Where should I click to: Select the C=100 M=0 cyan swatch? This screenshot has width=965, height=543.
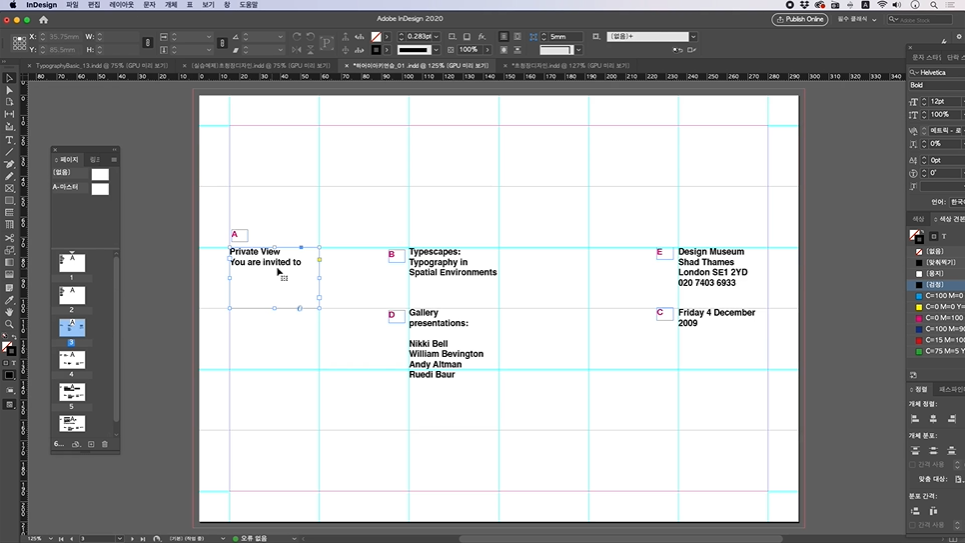[937, 296]
